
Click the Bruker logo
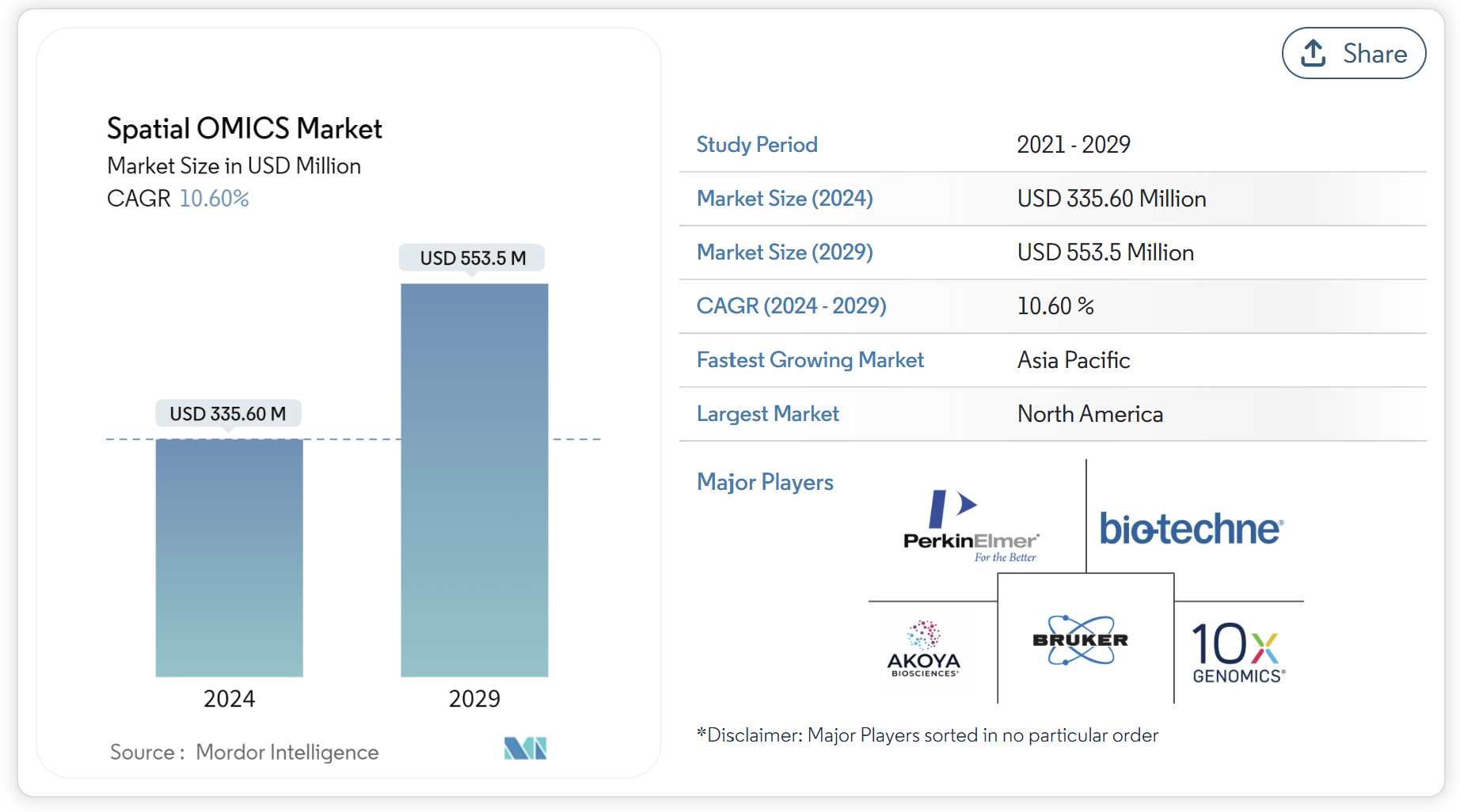point(1081,639)
